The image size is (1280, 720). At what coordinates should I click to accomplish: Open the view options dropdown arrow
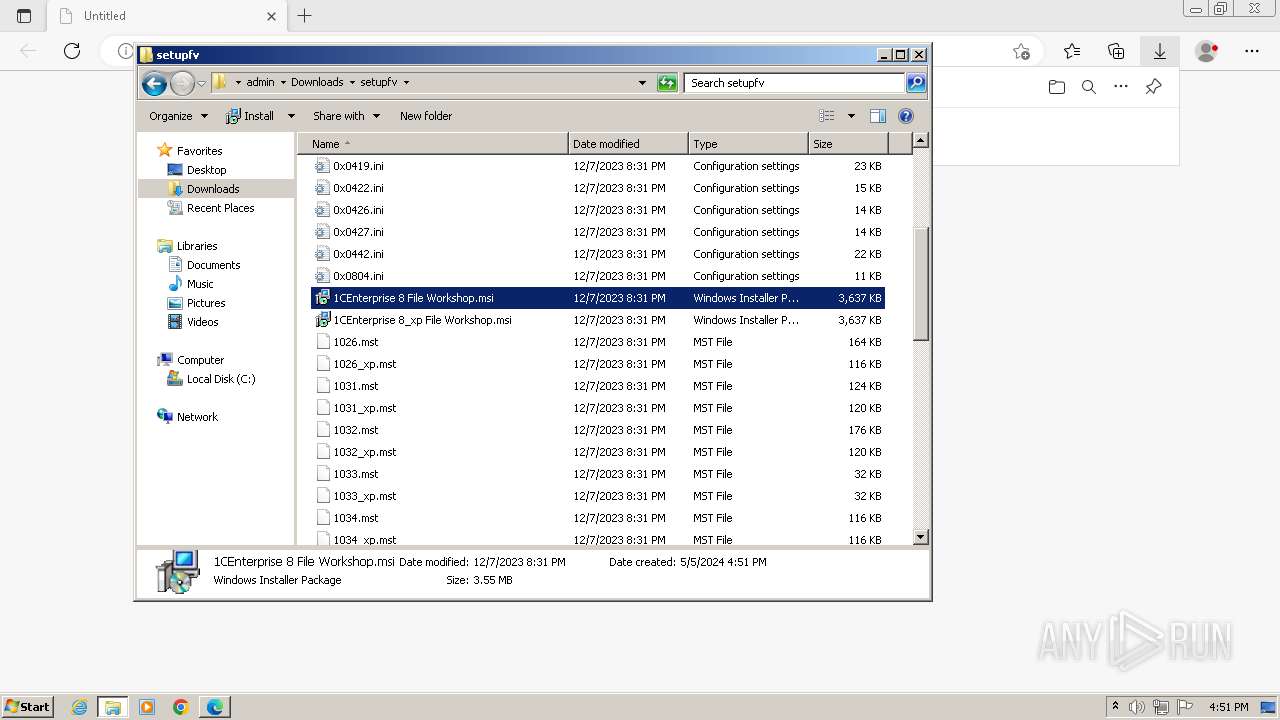coord(851,116)
